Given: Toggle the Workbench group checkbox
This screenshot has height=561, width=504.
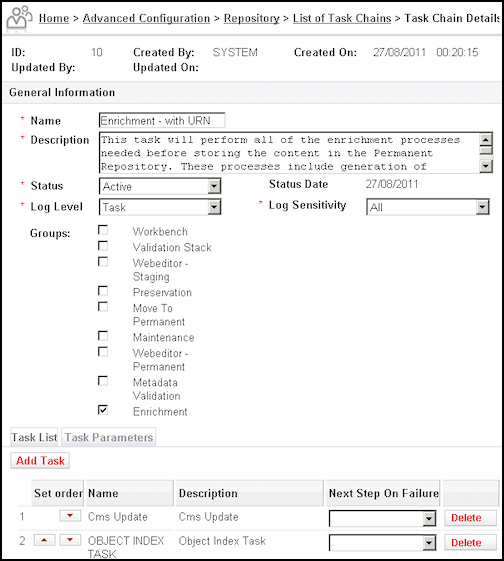Looking at the screenshot, I should tap(103, 230).
